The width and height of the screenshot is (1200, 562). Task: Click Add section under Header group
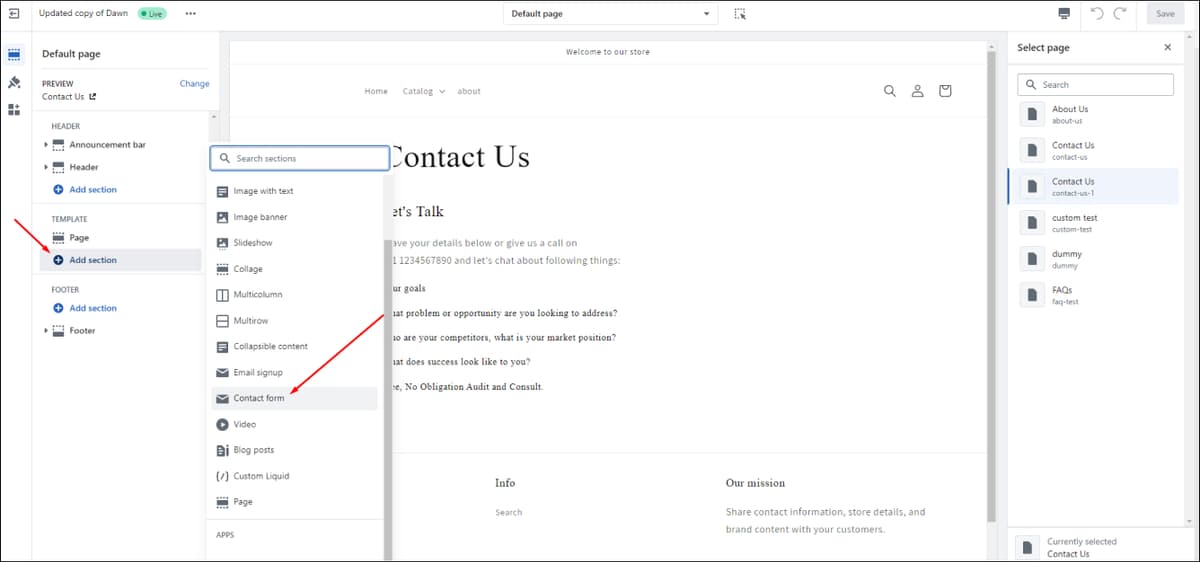85,189
